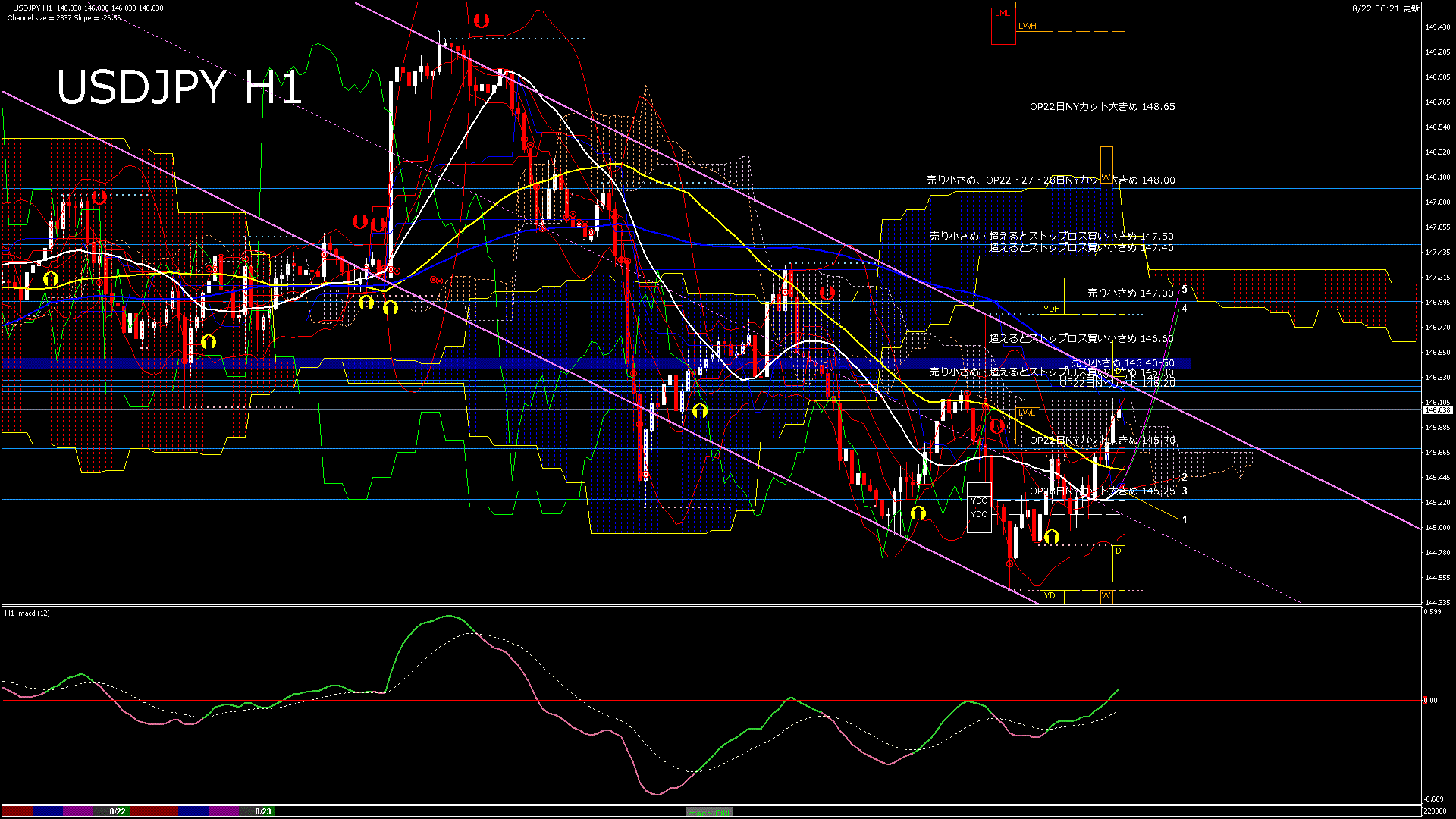Click wave count number 5 projection label
Screen dimensions: 1456x819
(1185, 289)
